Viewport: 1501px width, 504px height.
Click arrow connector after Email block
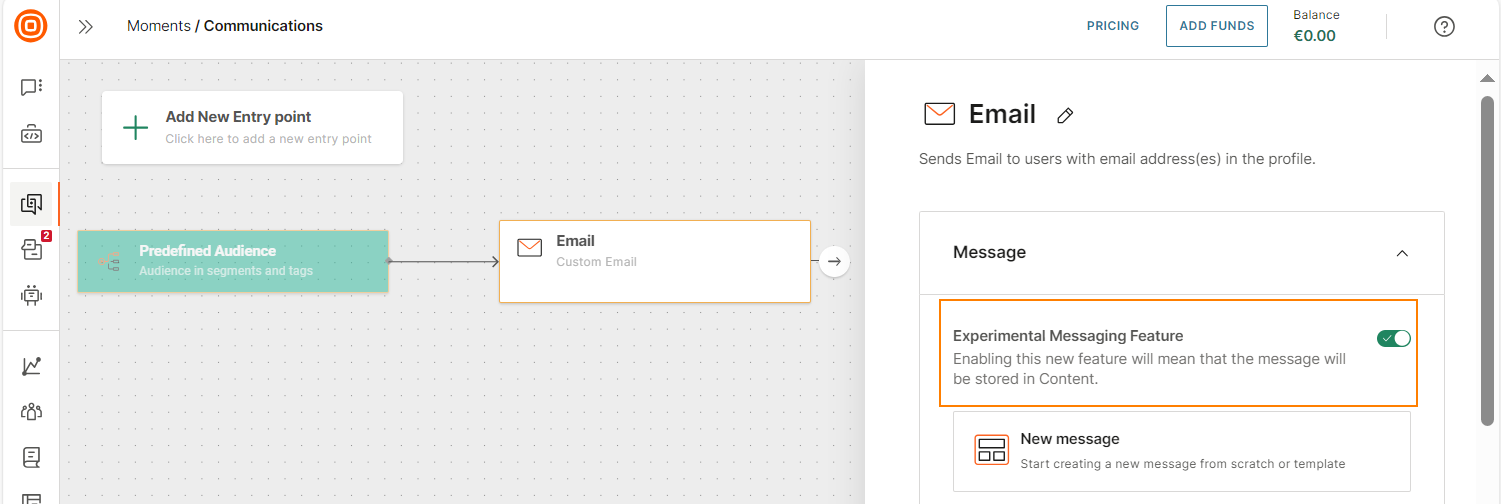click(x=834, y=262)
